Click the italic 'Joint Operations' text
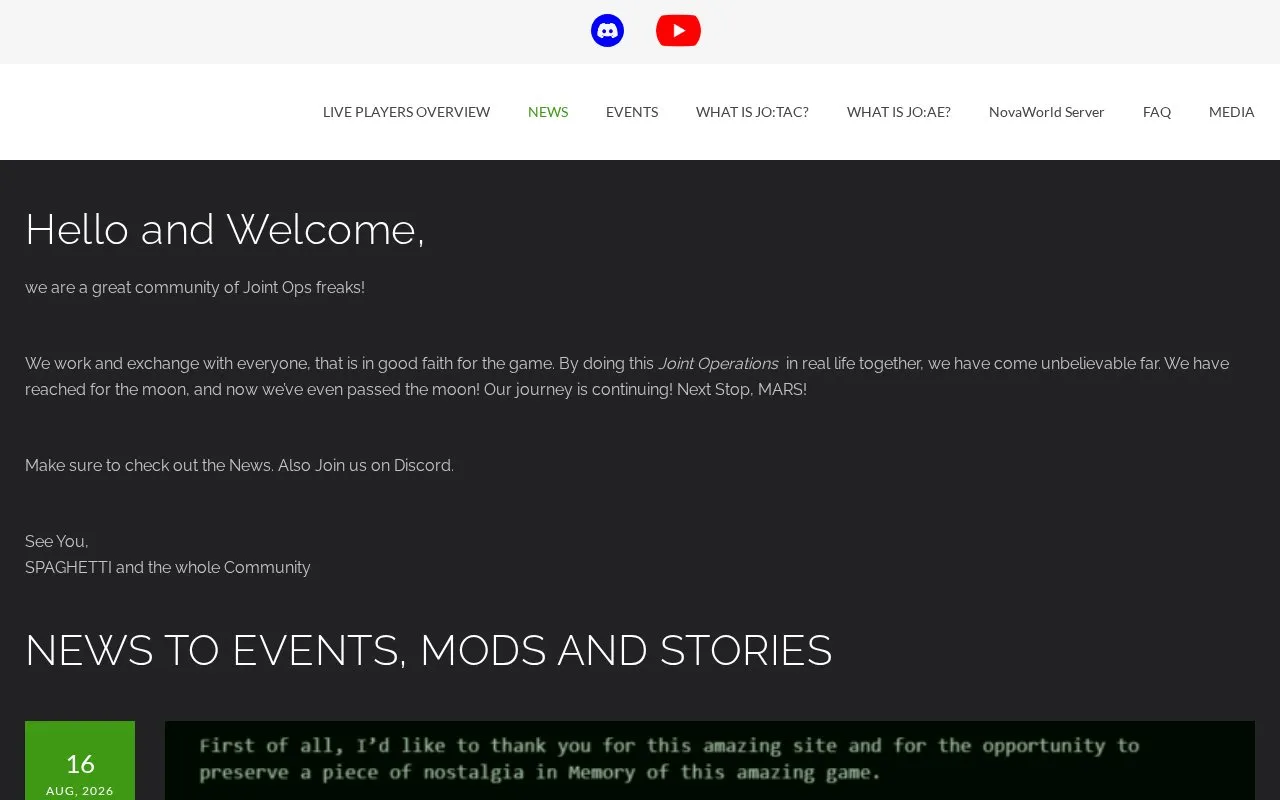The width and height of the screenshot is (1280, 800). pyautogui.click(x=718, y=364)
